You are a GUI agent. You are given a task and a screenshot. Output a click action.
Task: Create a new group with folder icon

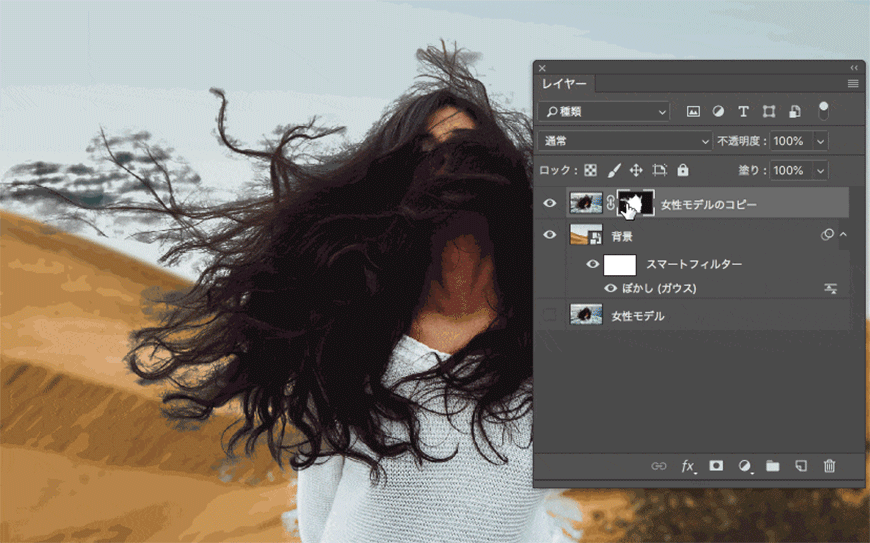coord(772,466)
